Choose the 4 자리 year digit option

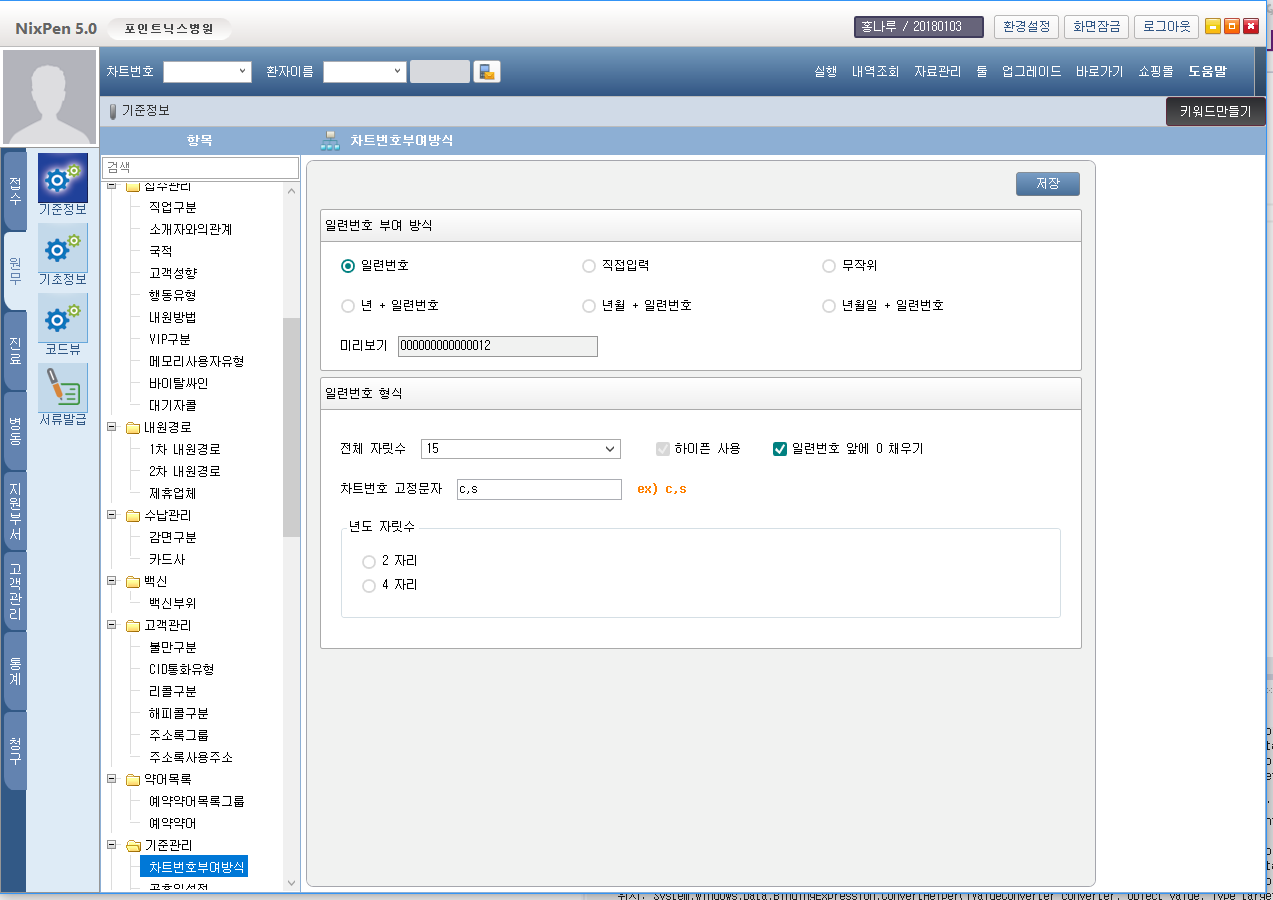369,586
